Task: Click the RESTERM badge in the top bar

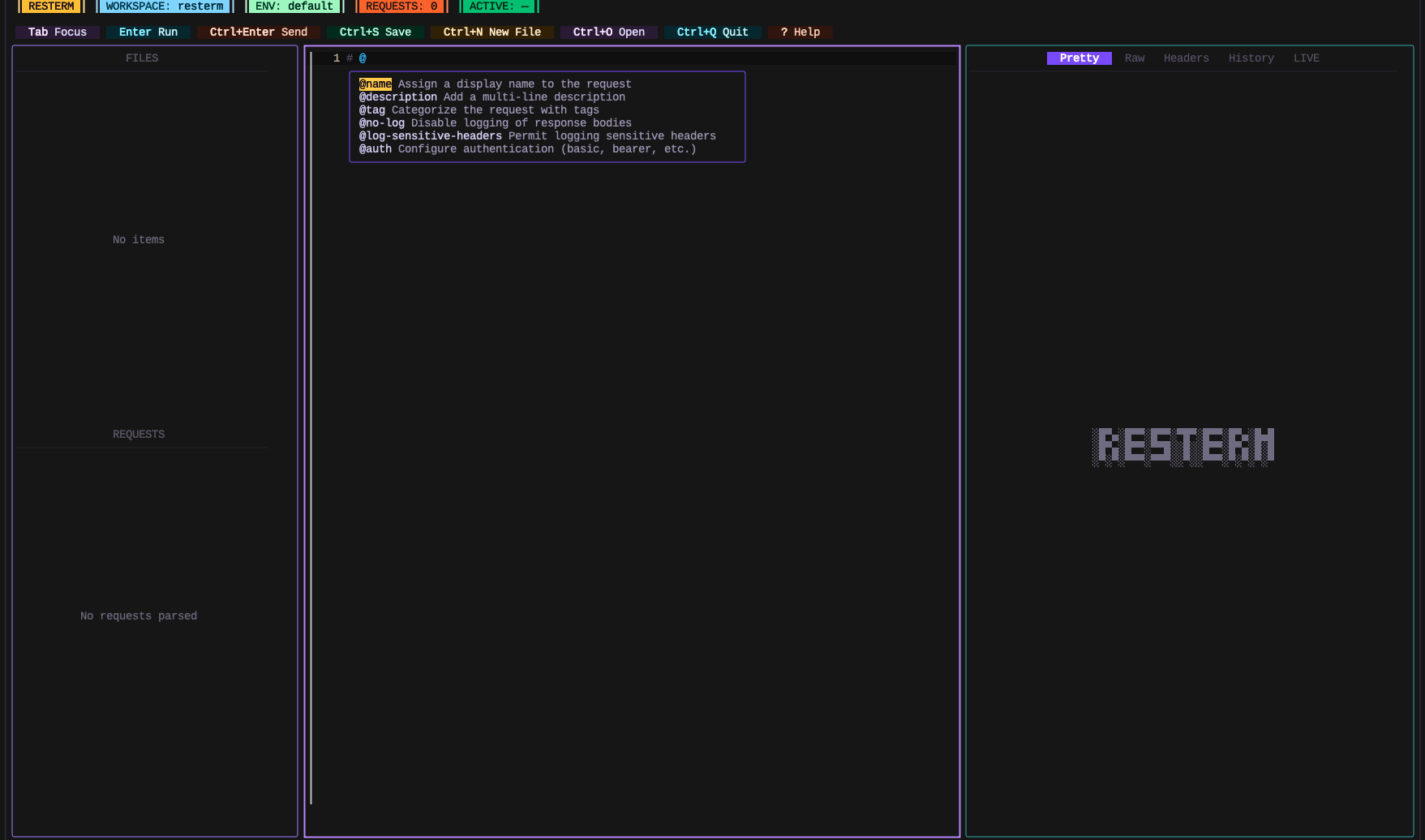Action: tap(49, 6)
